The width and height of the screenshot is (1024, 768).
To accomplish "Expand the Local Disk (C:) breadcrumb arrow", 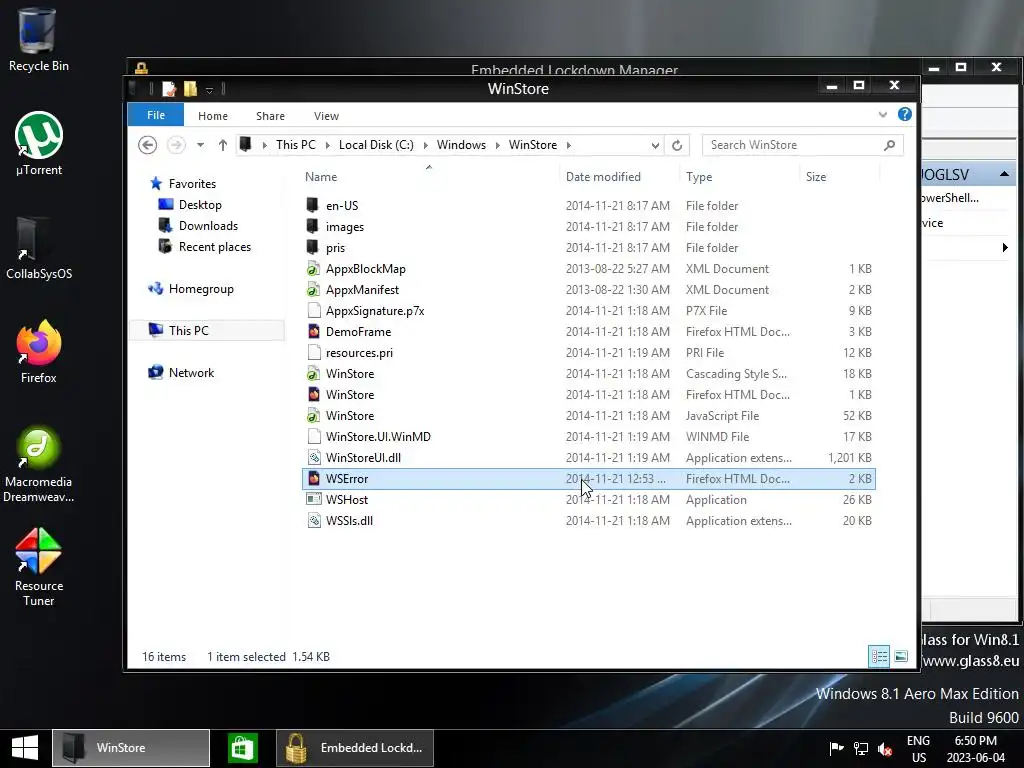I will click(x=425, y=145).
